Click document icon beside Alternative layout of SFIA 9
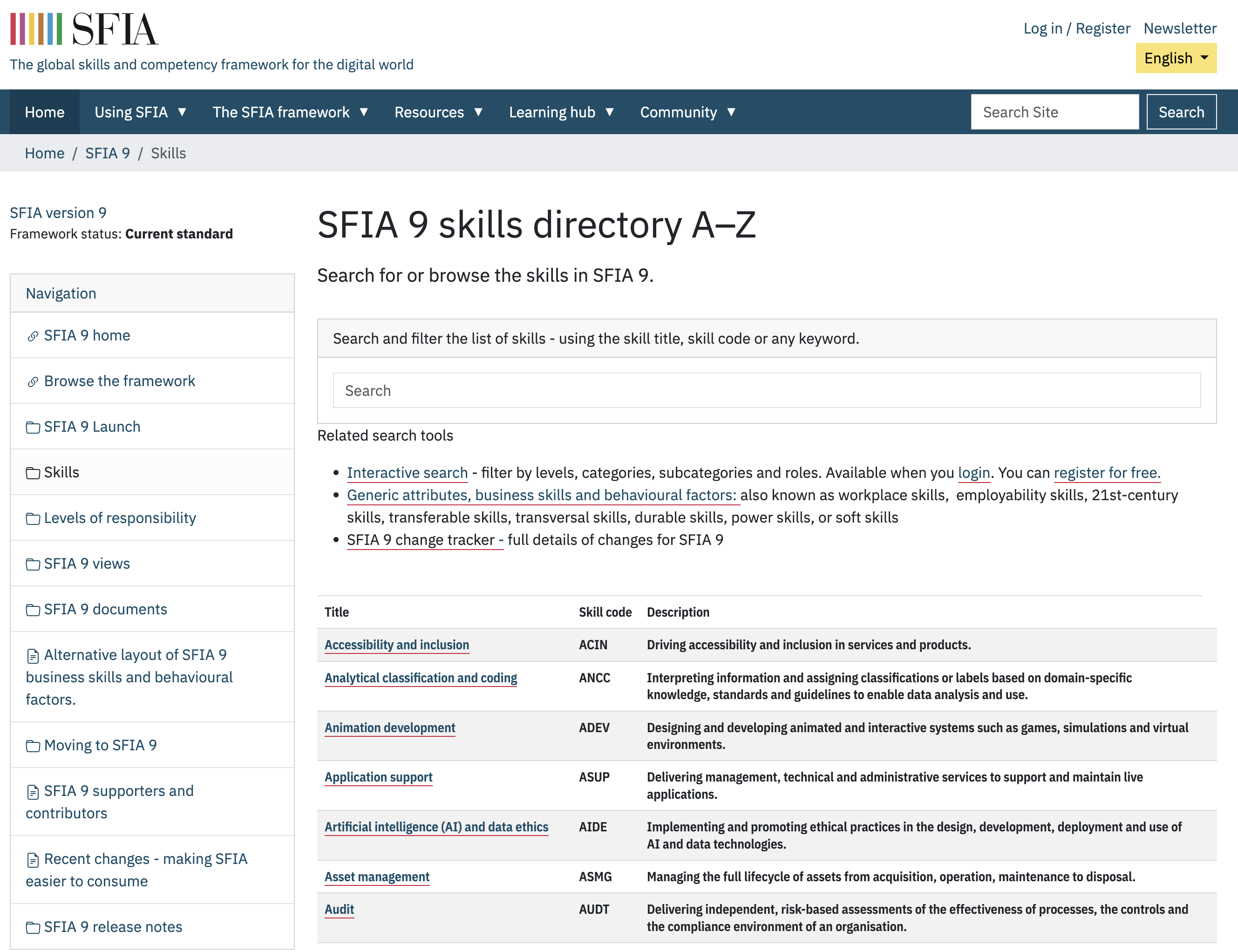This screenshot has height=952, width=1238. (33, 656)
